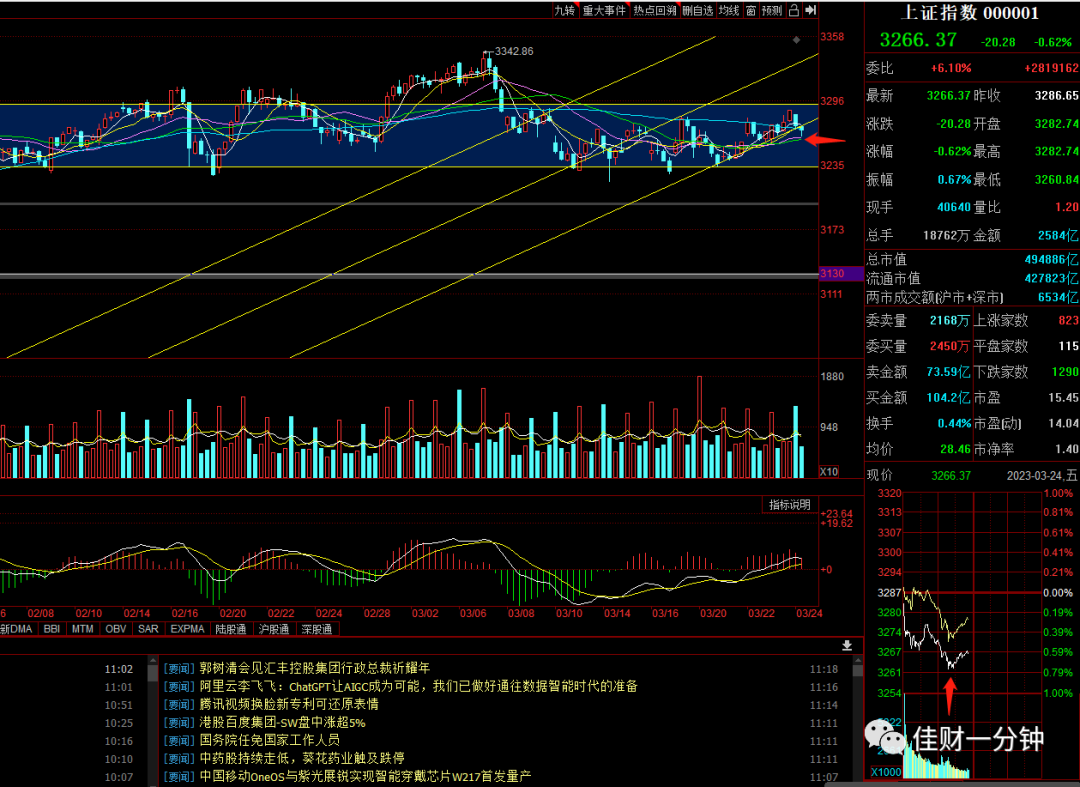This screenshot has width=1080, height=787.
Task: Open the 热点回溯 hotspot review
Action: pyautogui.click(x=655, y=10)
